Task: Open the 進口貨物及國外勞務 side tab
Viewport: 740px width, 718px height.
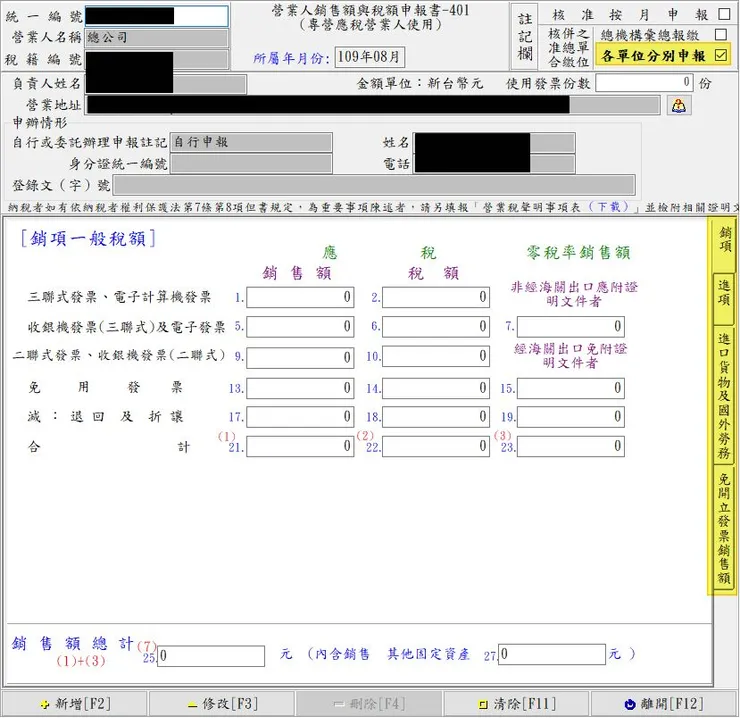Action: point(723,396)
